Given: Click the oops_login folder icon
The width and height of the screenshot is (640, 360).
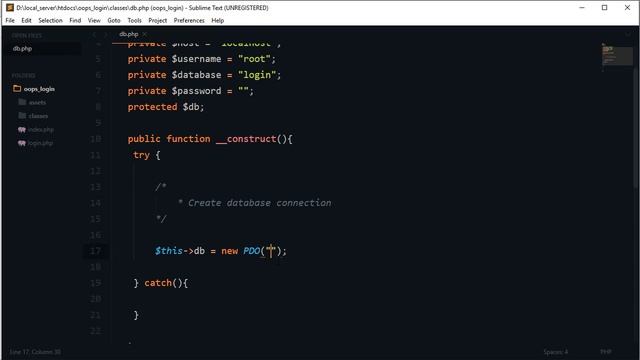Looking at the screenshot, I should tap(17, 89).
